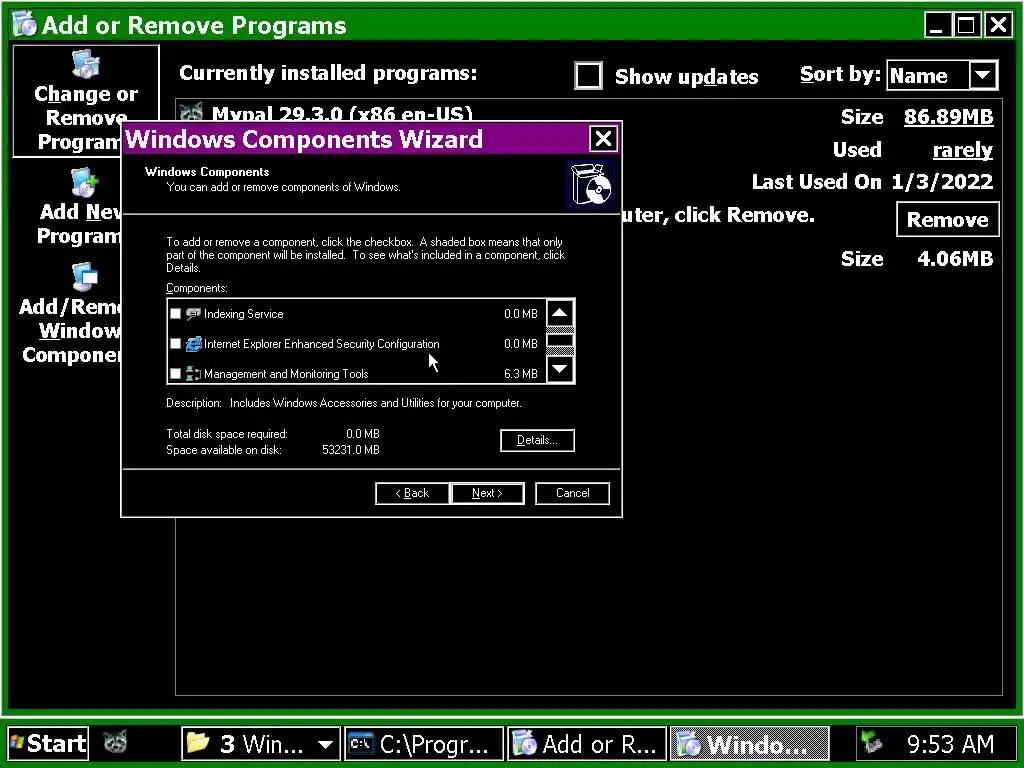Click the < Back button
The width and height of the screenshot is (1024, 768).
pos(412,493)
